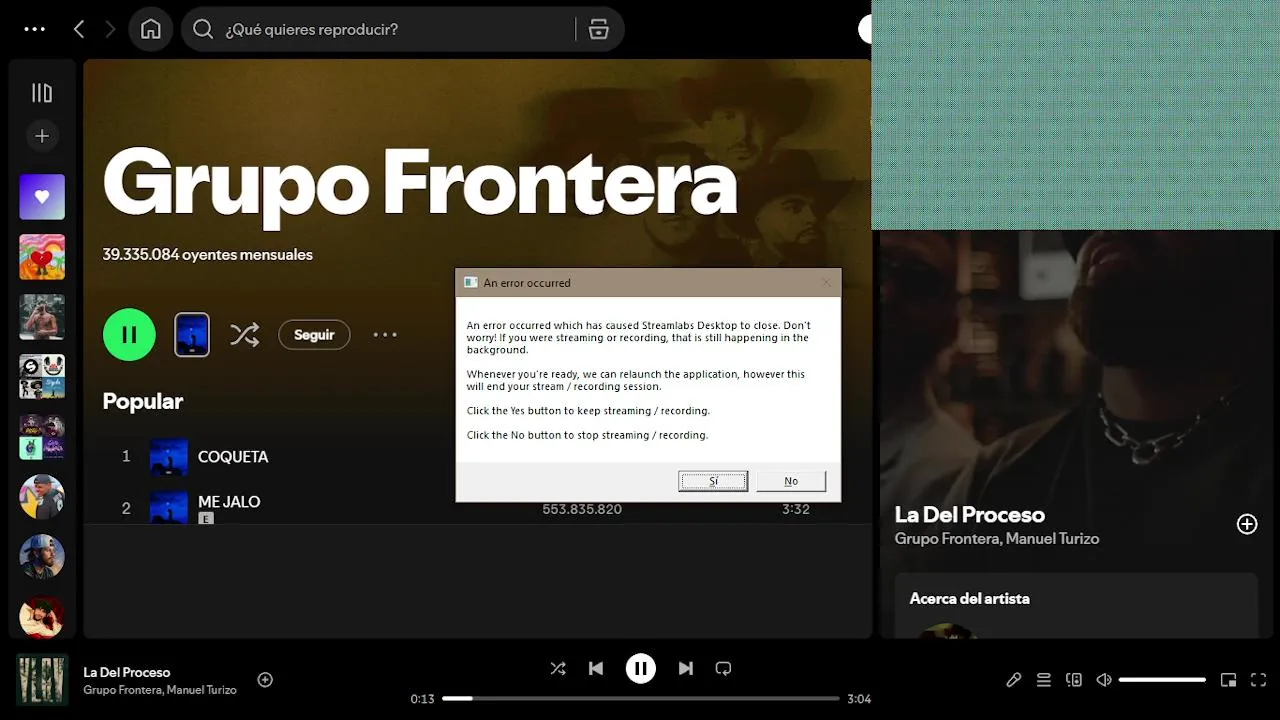Open the blue artist pick thumbnail
This screenshot has width=1280, height=720.
[192, 335]
